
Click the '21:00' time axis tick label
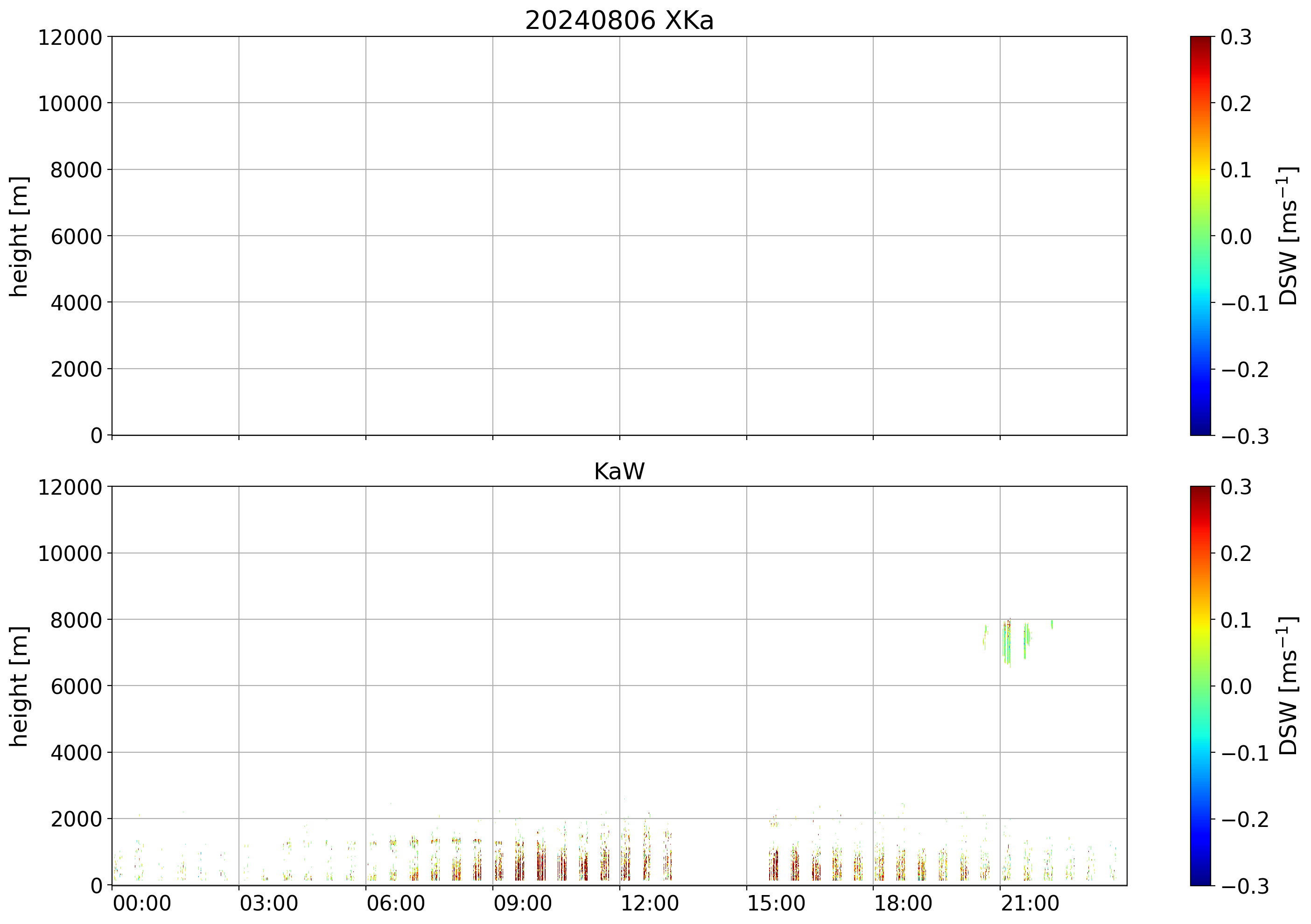1030,903
